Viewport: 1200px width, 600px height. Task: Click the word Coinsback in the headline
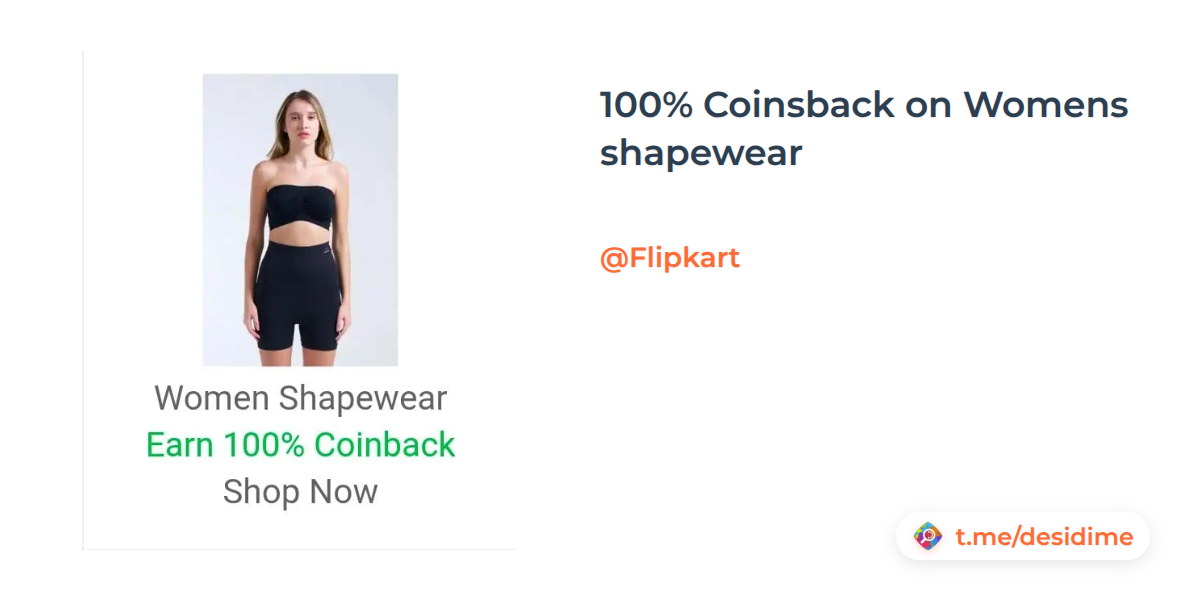(x=798, y=104)
